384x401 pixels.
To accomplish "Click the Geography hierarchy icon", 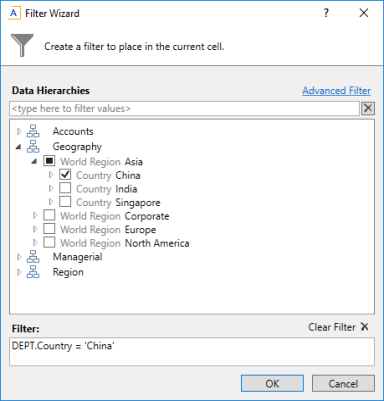I will pyautogui.click(x=33, y=146).
